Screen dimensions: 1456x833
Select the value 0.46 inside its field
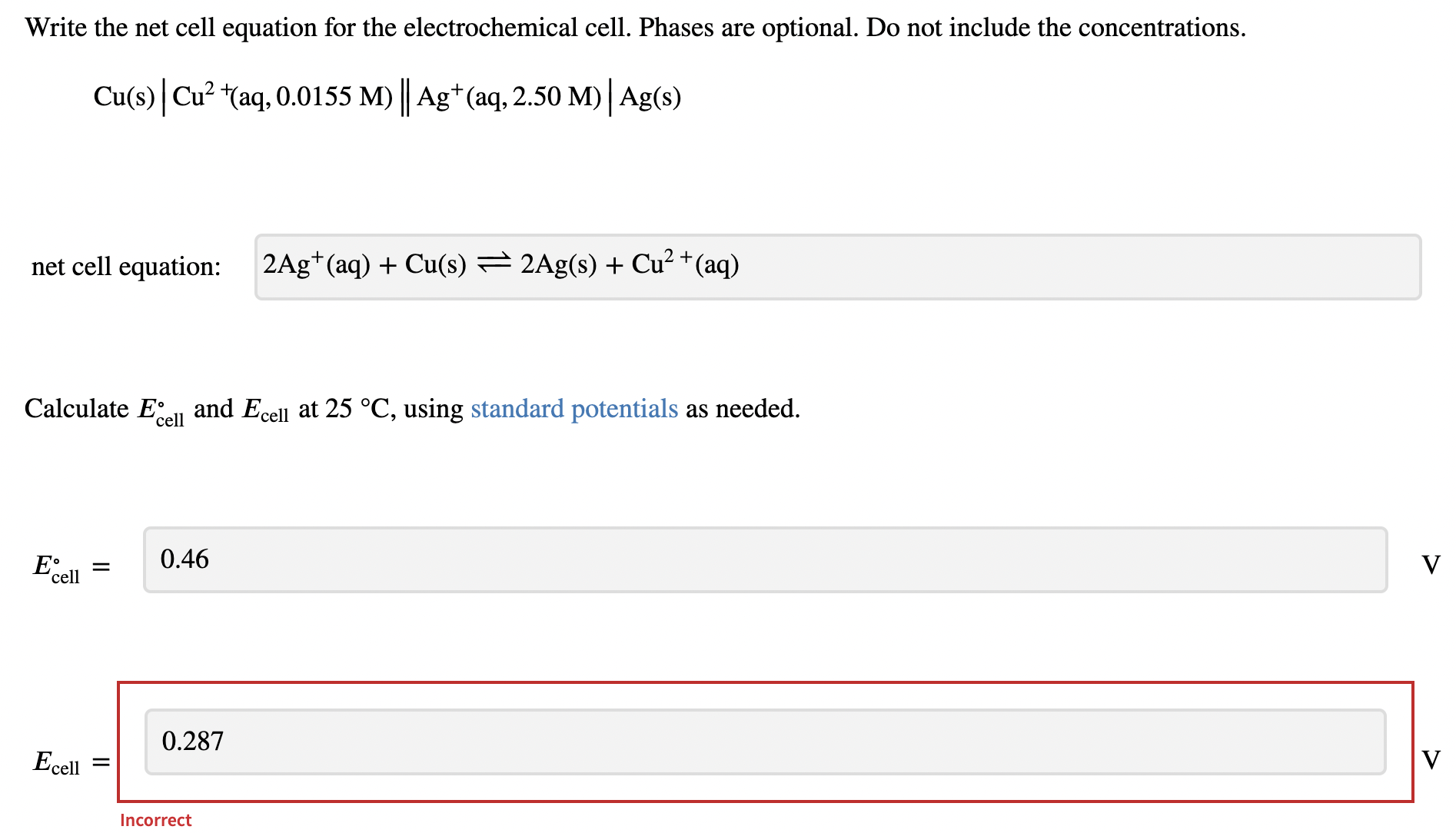click(x=184, y=559)
